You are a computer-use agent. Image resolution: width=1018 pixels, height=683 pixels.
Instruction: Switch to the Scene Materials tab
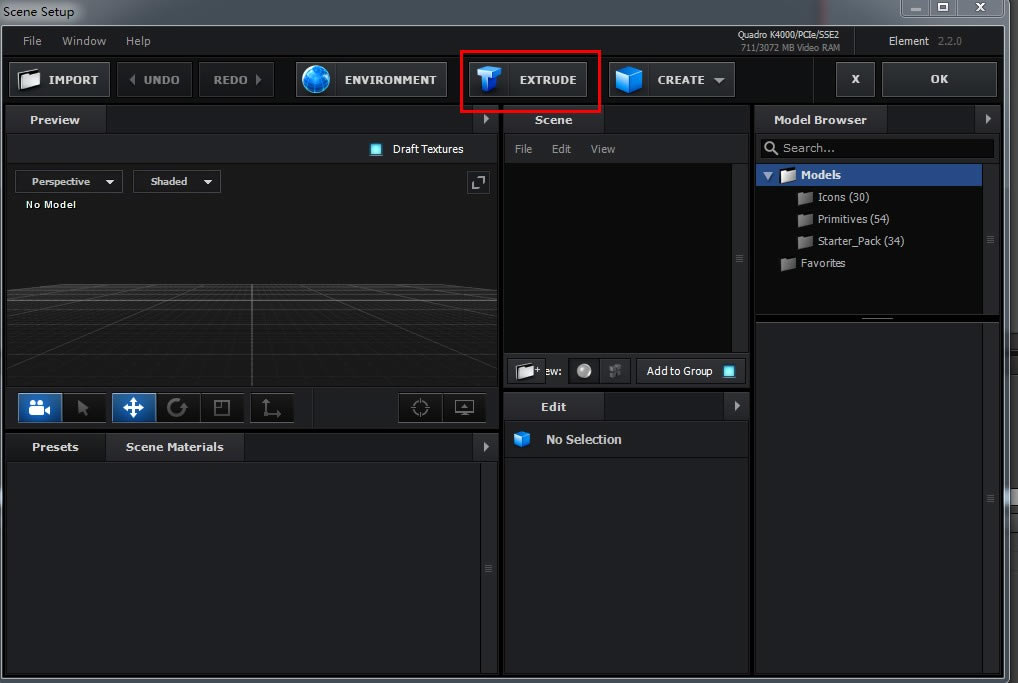point(174,447)
